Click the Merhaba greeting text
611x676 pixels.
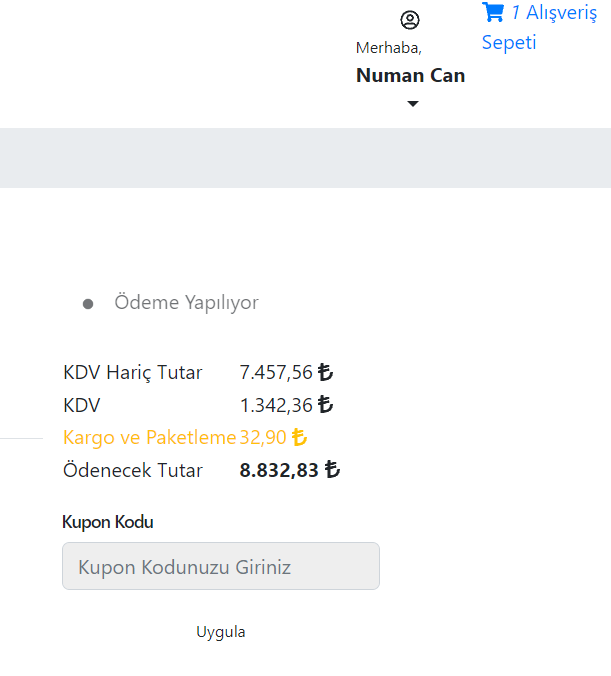click(x=388, y=48)
